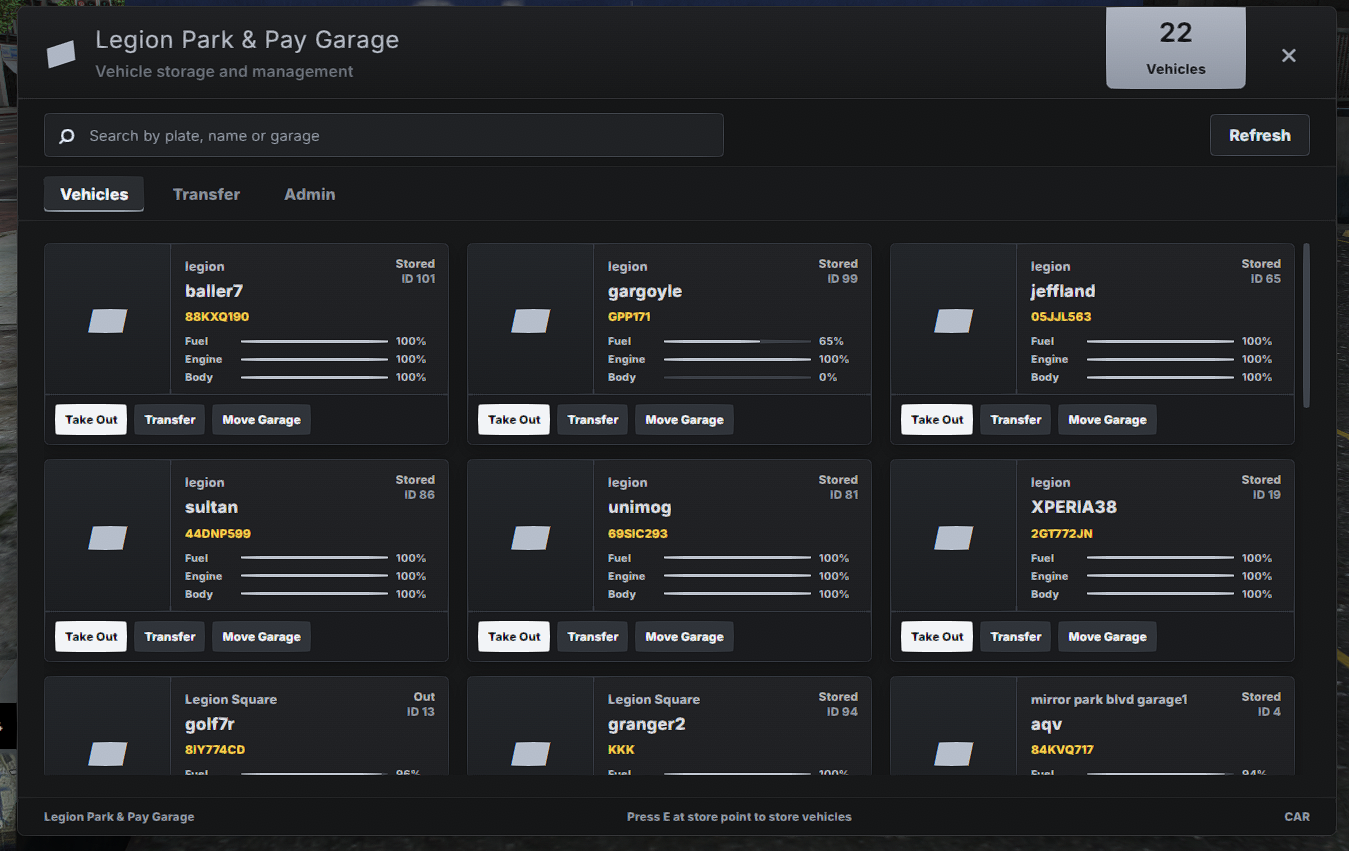Click the footer Legion Park & Pay Garage text
This screenshot has height=851, width=1349.
coord(119,817)
